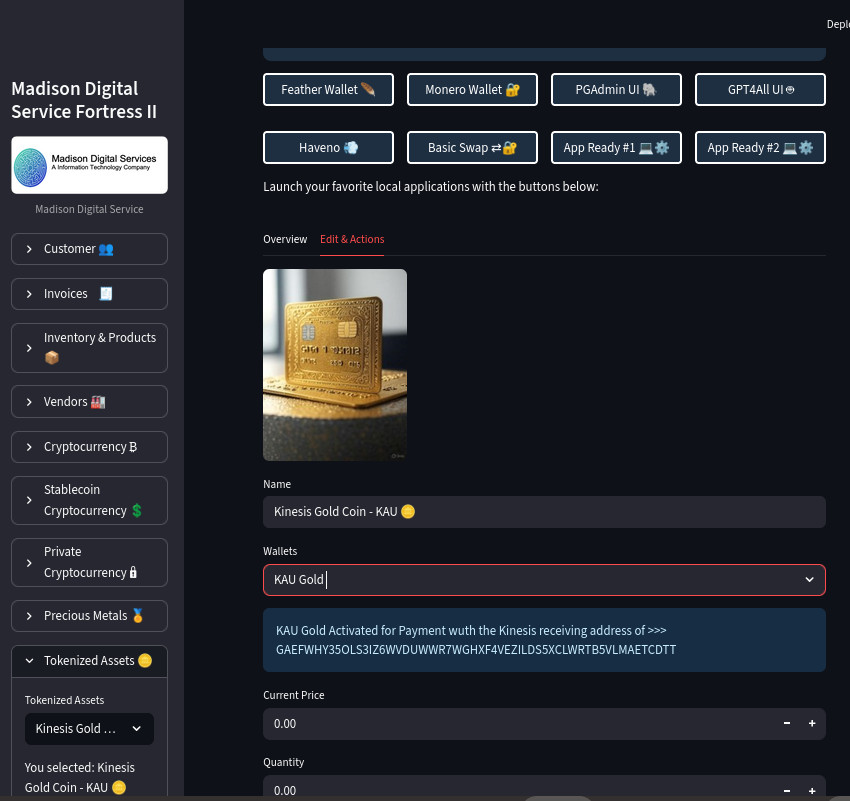Screen dimensions: 850x801
Task: Launch the Haveno application
Action: 328,147
